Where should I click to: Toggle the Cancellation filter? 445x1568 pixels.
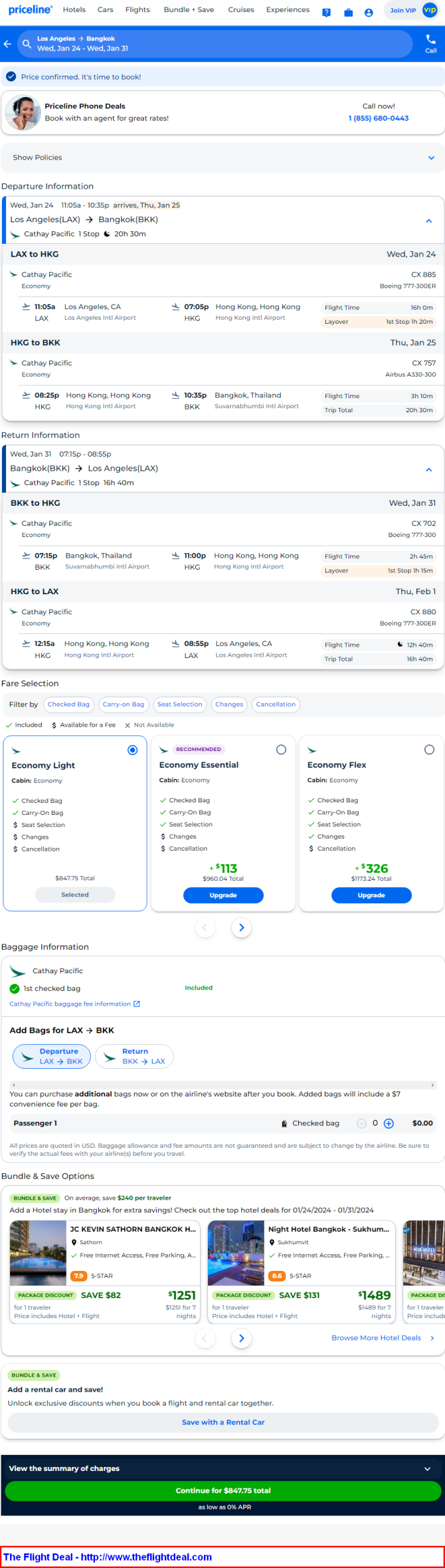276,705
